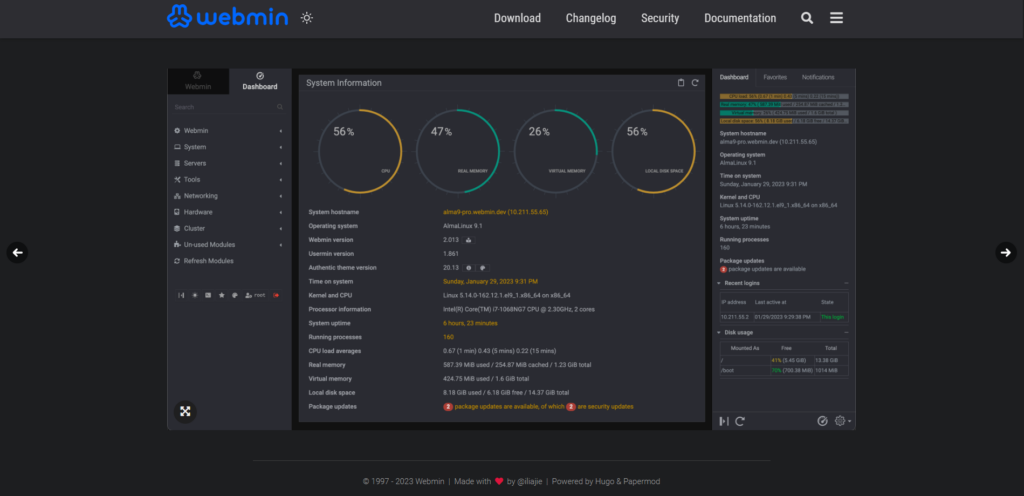Open the Download page

(x=517, y=18)
